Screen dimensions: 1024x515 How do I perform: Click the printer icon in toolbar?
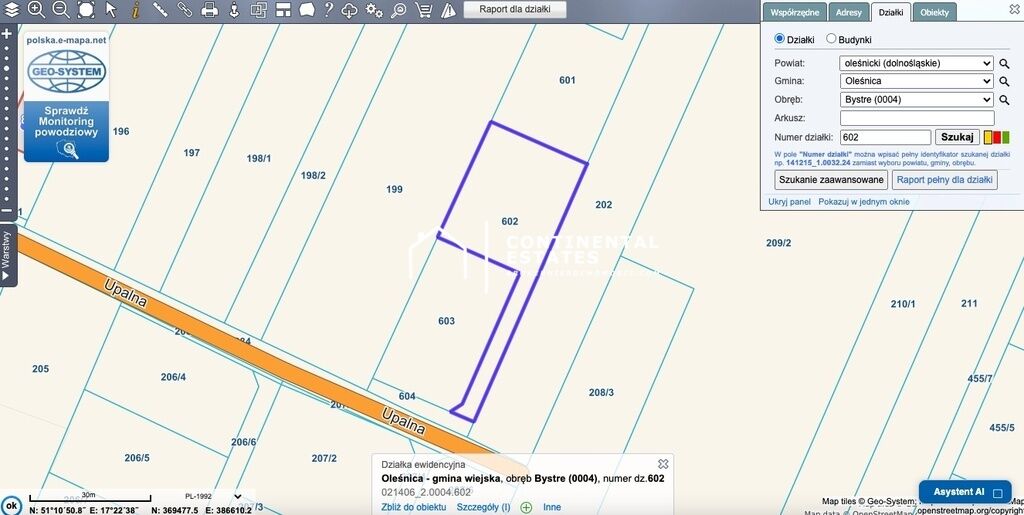(209, 10)
